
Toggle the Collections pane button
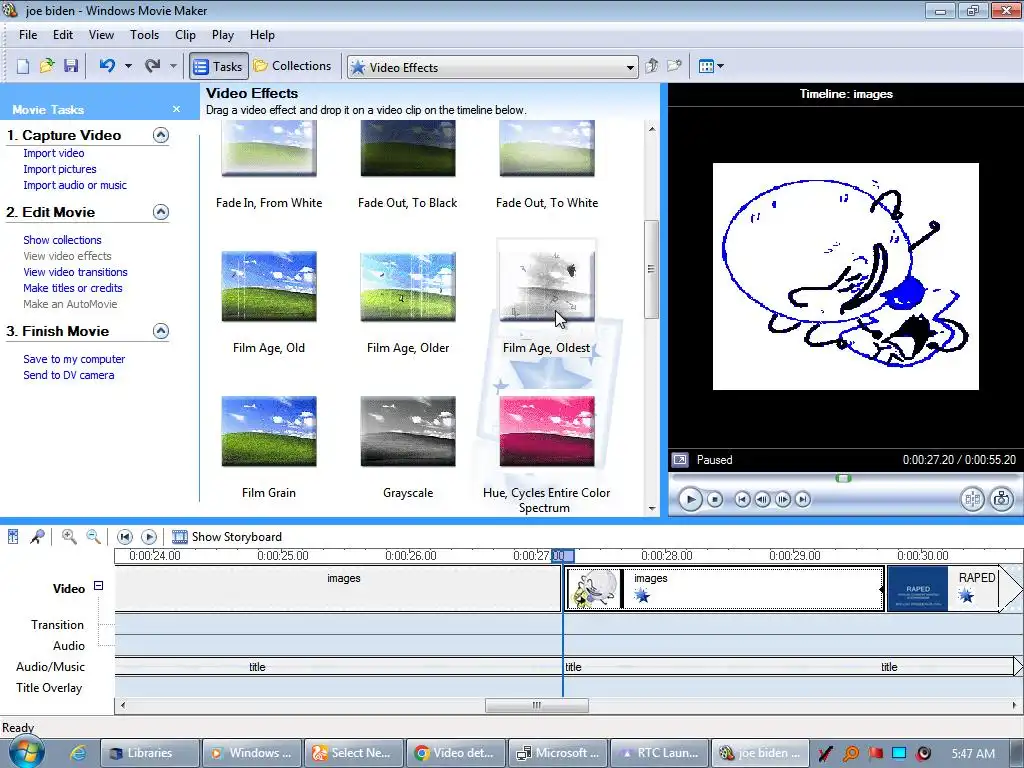(293, 66)
